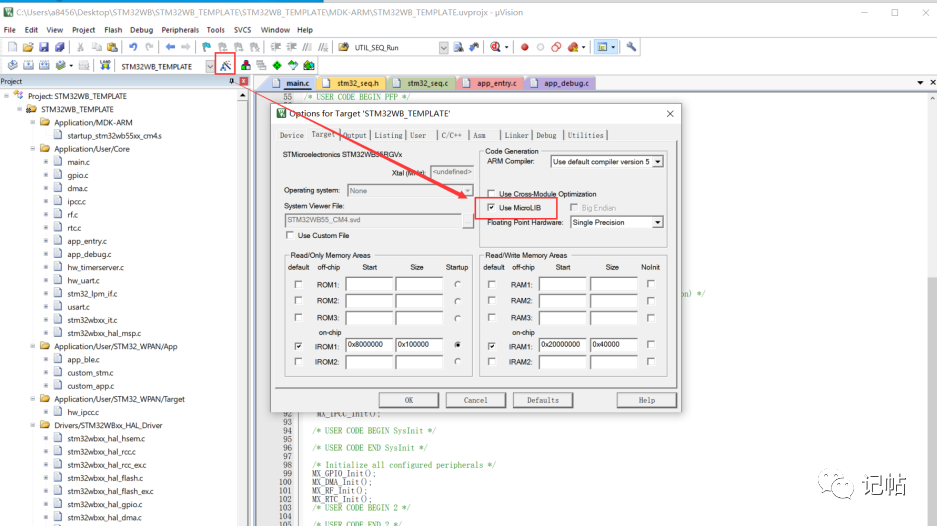Viewport: 937px width, 526px height.
Task: Uncheck the Use MicroLIB checkbox
Action: point(491,207)
